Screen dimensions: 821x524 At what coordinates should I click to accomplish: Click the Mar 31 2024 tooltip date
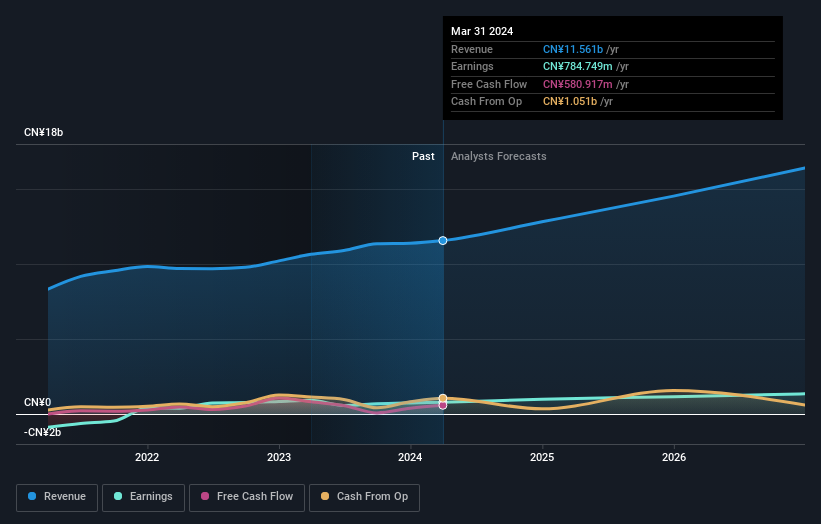click(x=482, y=31)
